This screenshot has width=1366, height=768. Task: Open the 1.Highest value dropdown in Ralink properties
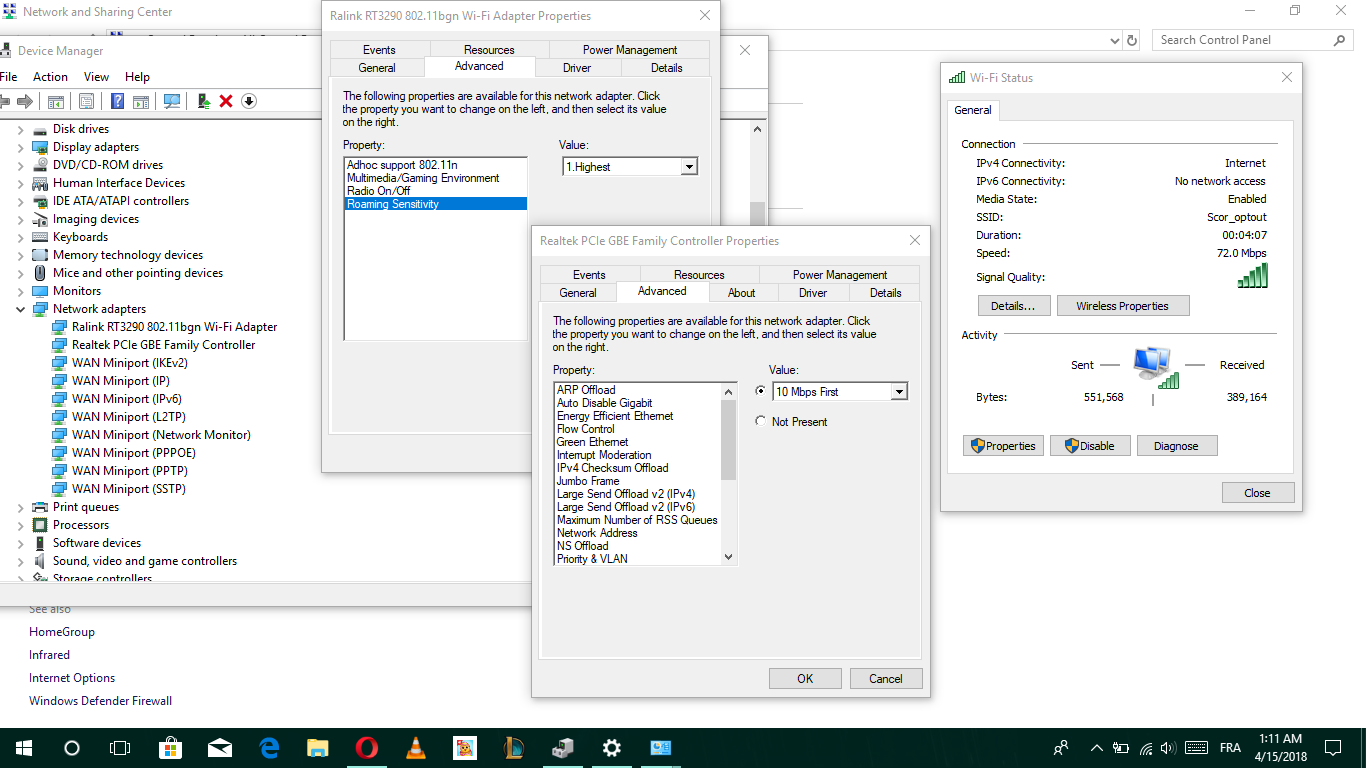[689, 167]
